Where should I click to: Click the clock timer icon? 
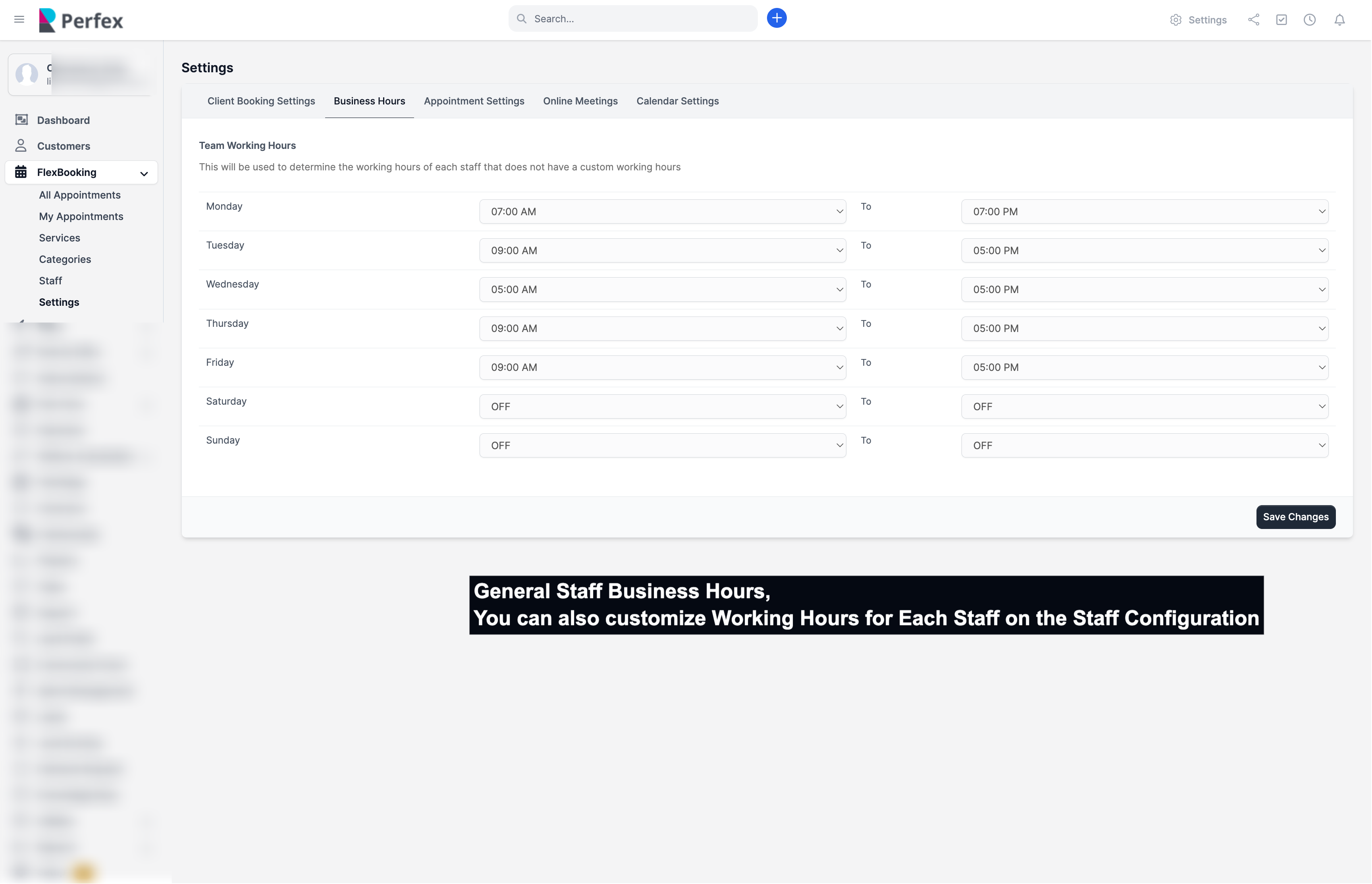pyautogui.click(x=1309, y=20)
